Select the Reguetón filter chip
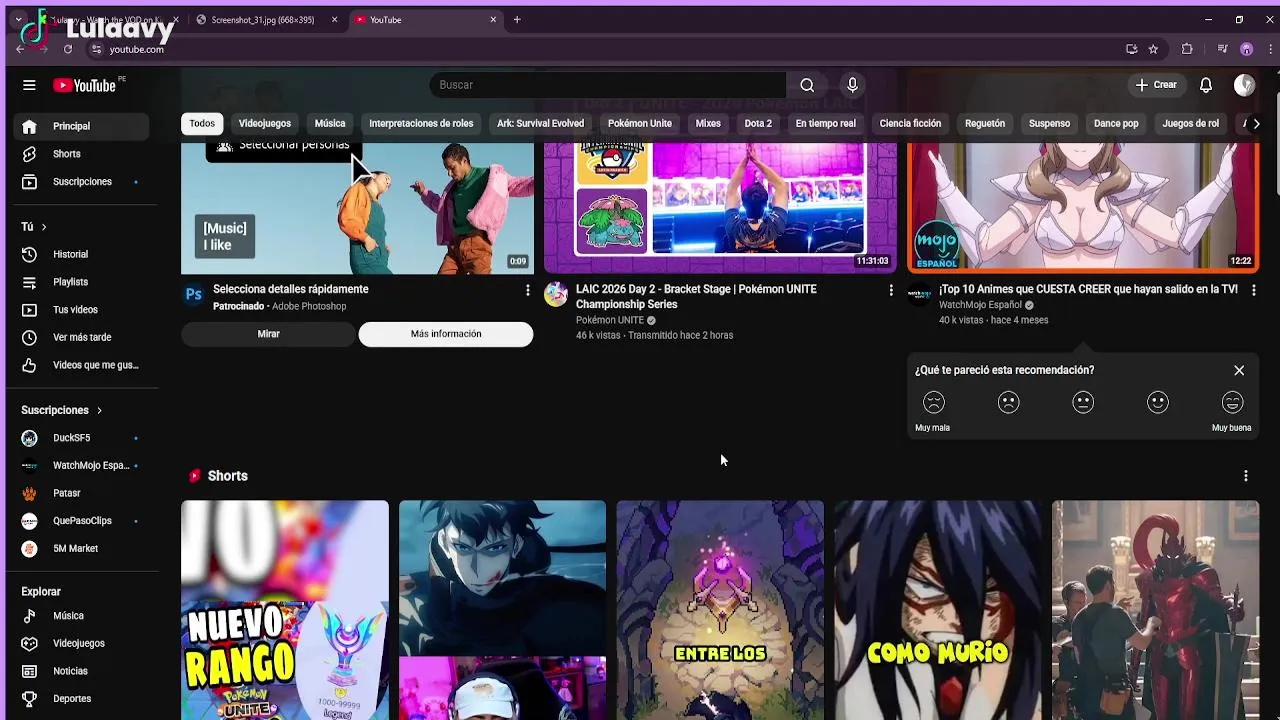This screenshot has height=720, width=1280. tap(985, 124)
